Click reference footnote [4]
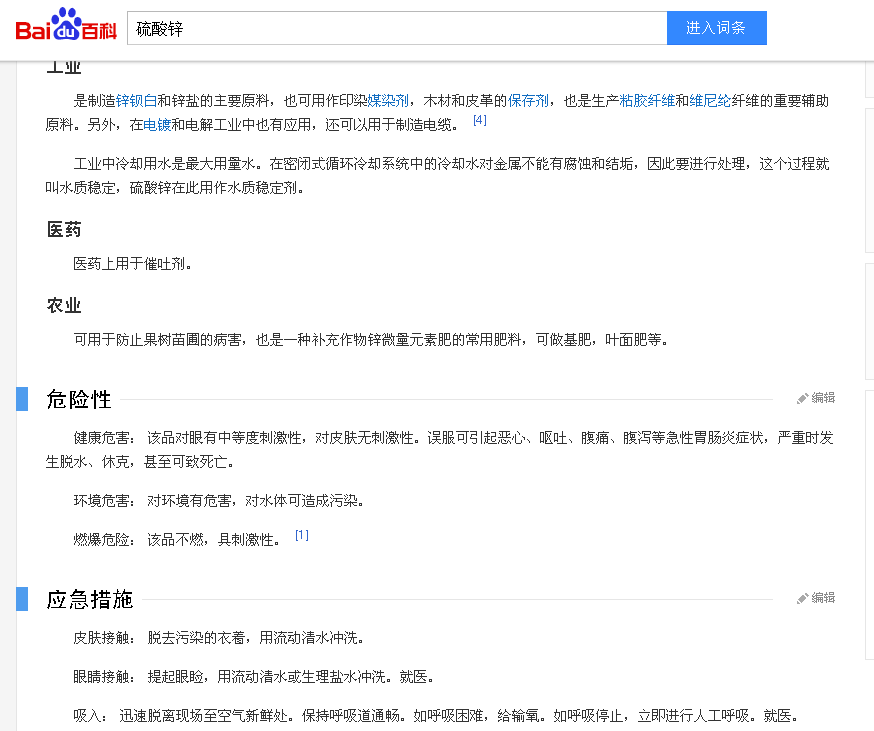 pyautogui.click(x=480, y=120)
